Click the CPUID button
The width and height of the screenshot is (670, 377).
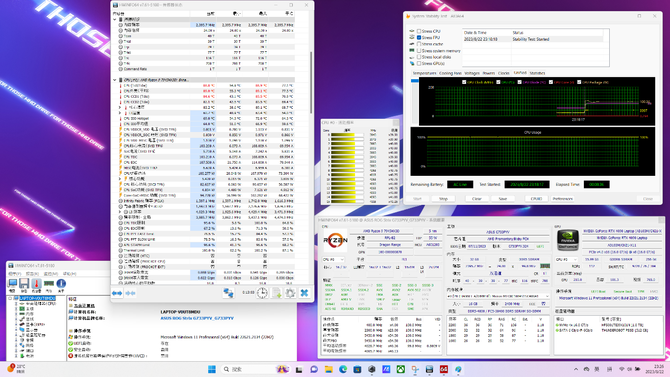[x=536, y=199]
